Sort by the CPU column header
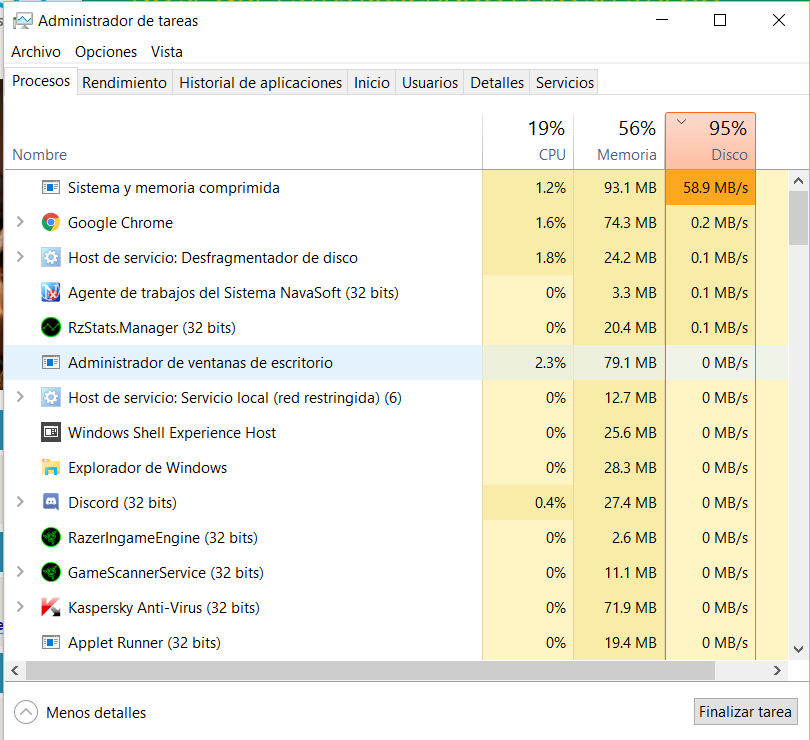Image resolution: width=810 pixels, height=740 pixels. tap(528, 141)
